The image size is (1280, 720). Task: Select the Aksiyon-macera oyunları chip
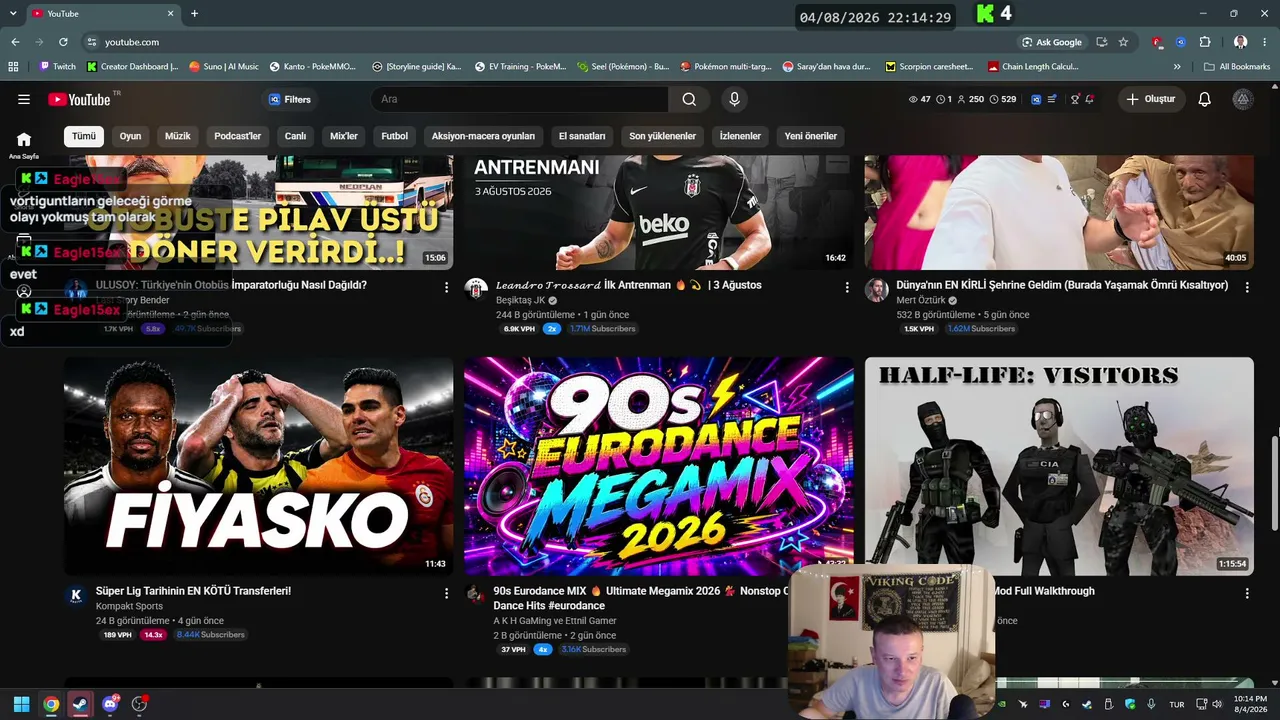coord(483,136)
